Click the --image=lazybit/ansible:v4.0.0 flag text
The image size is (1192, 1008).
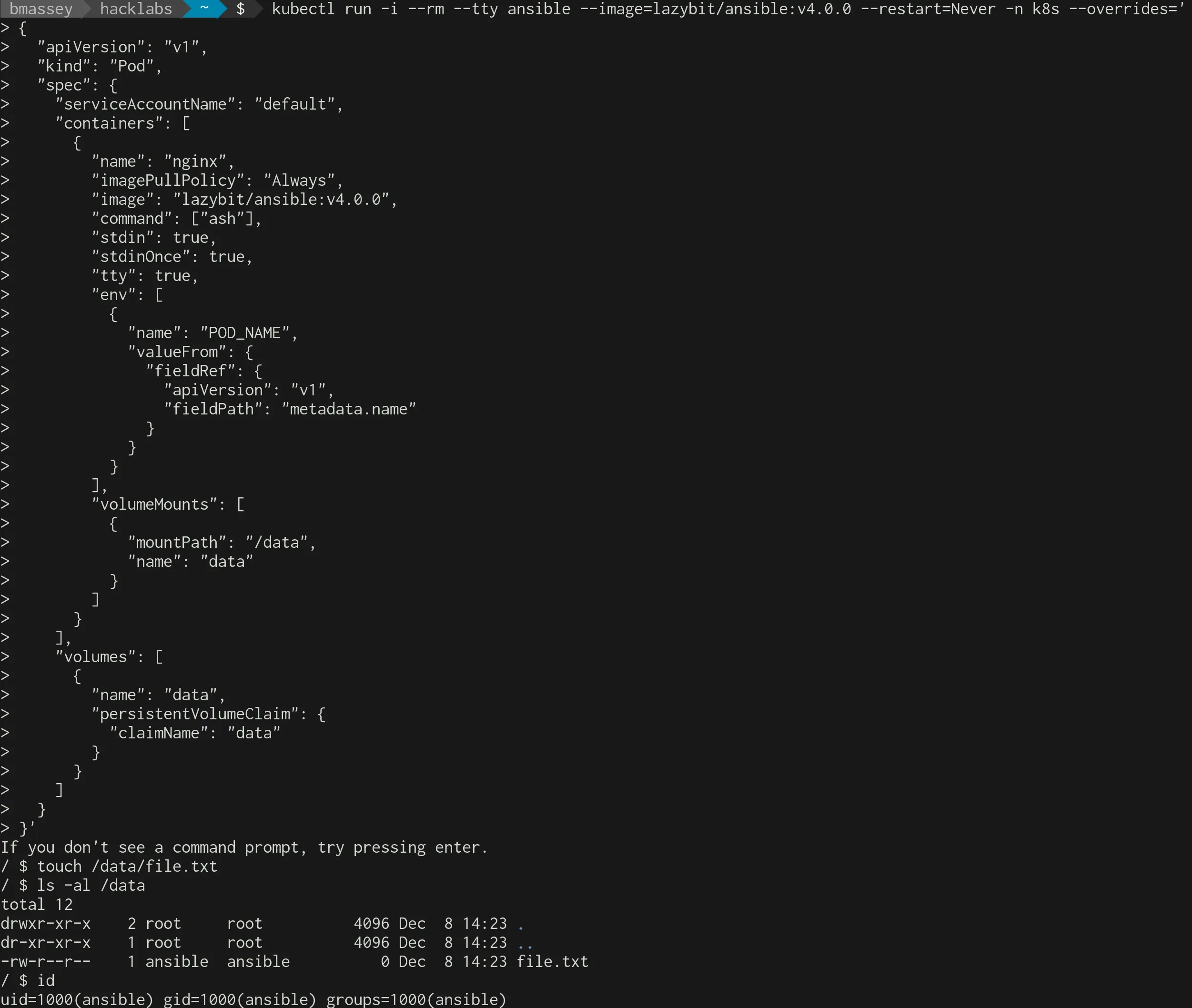[715, 9]
